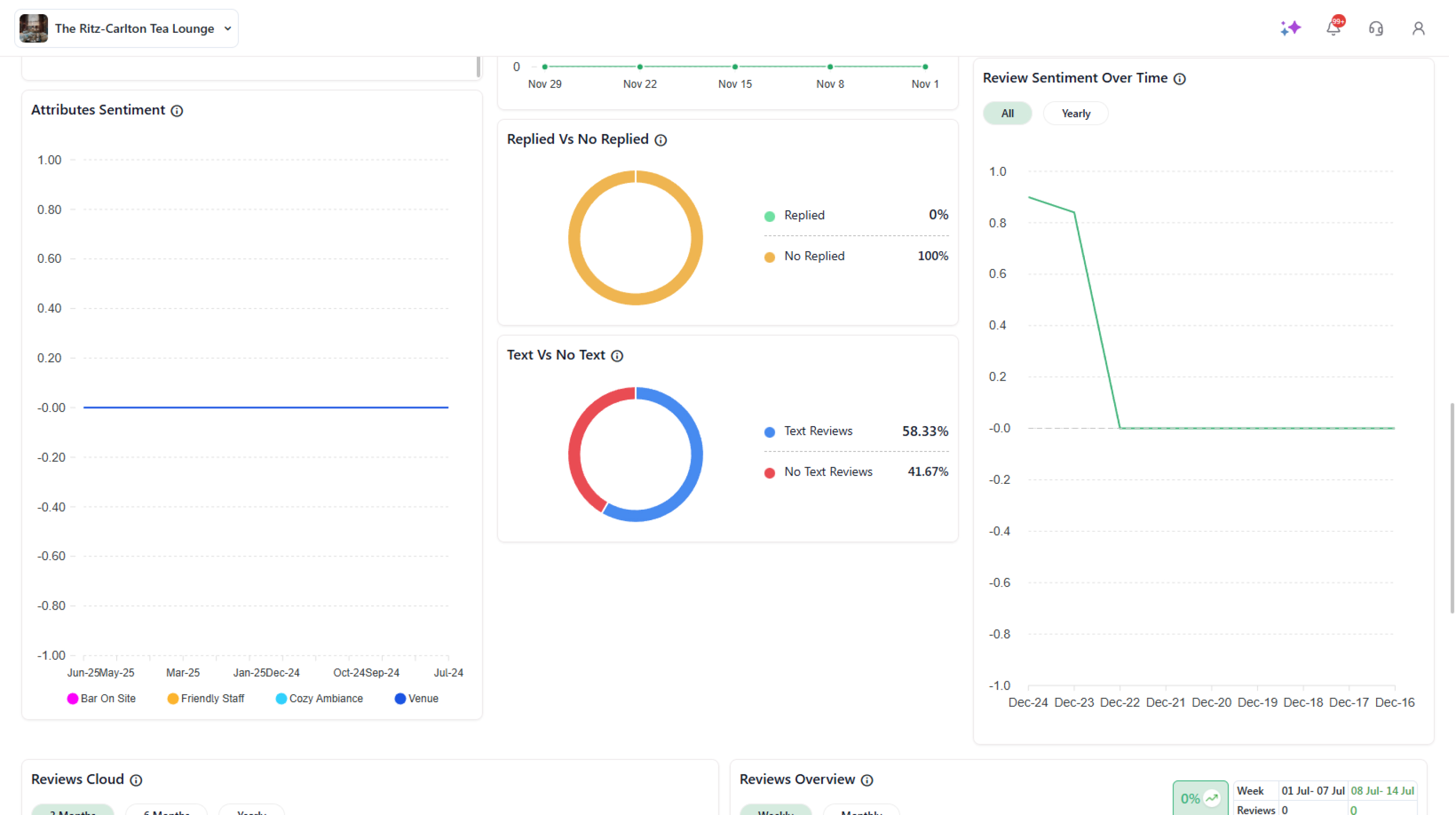Click info icon beside Attributes Sentiment
Image resolution: width=1456 pixels, height=815 pixels.
177,111
